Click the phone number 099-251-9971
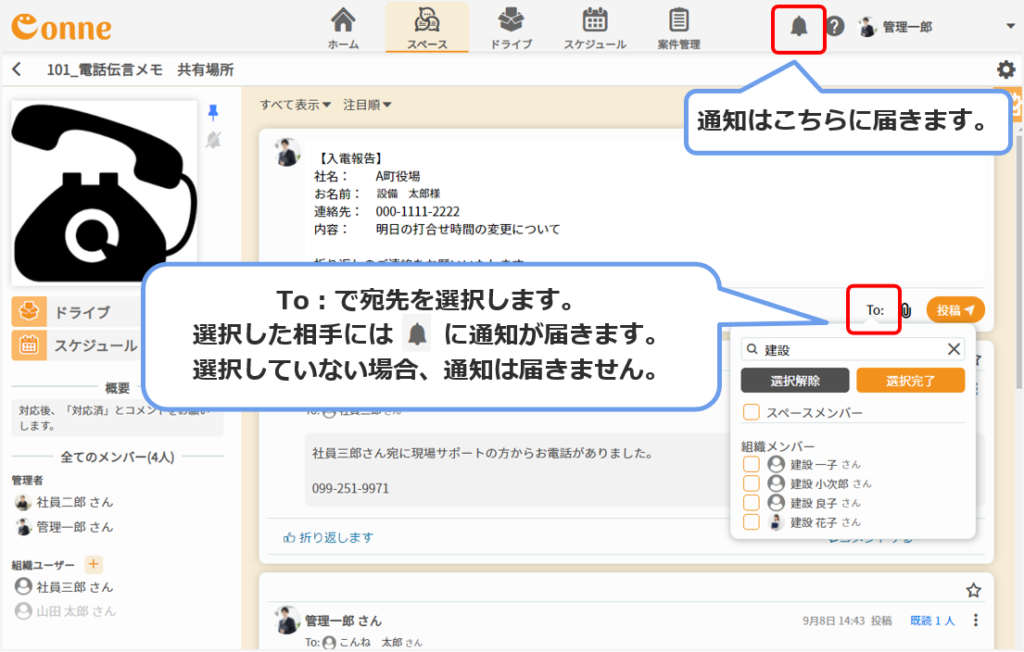Viewport: 1024px width, 652px height. click(351, 488)
